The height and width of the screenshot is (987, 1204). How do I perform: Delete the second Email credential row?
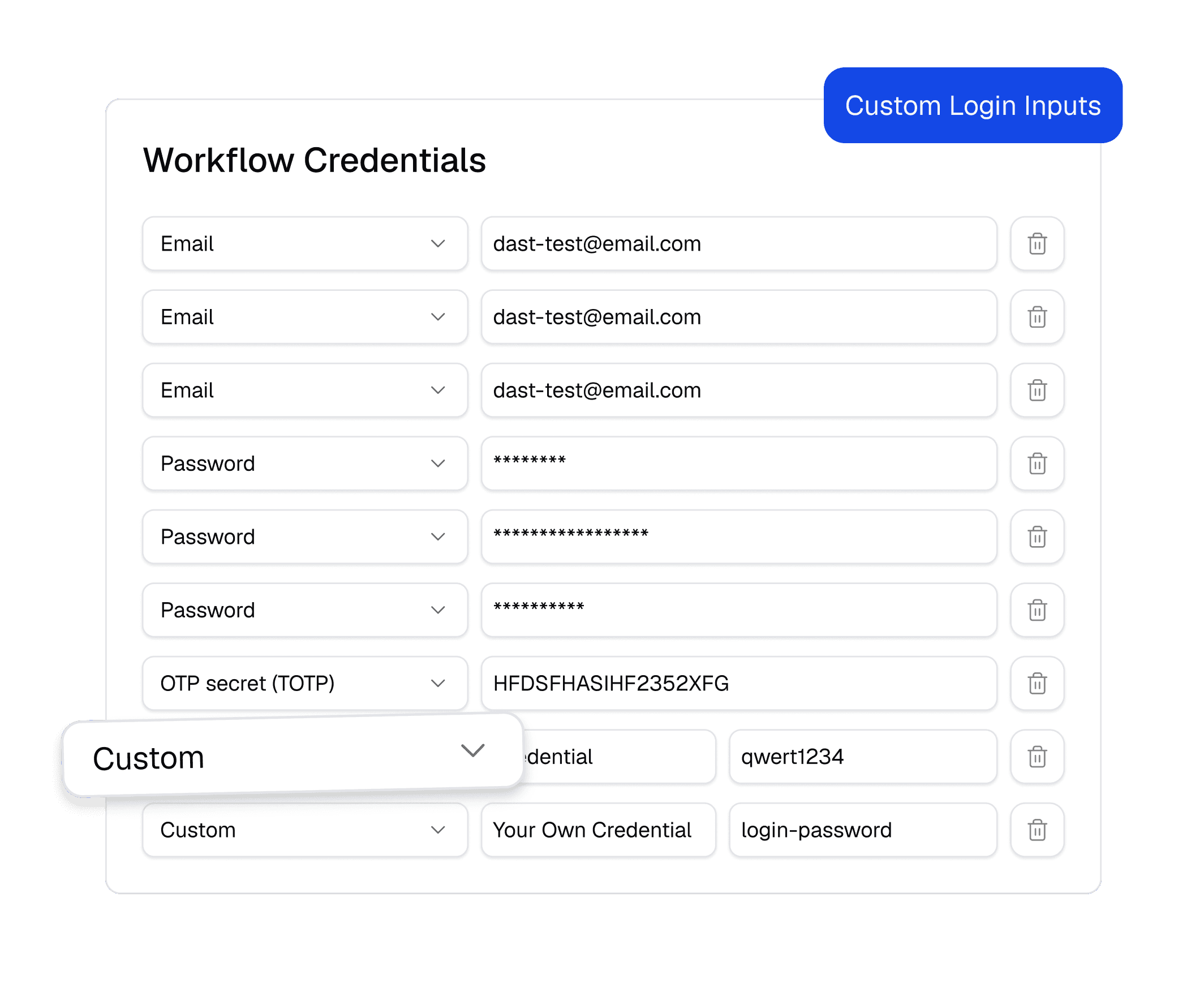click(1037, 317)
